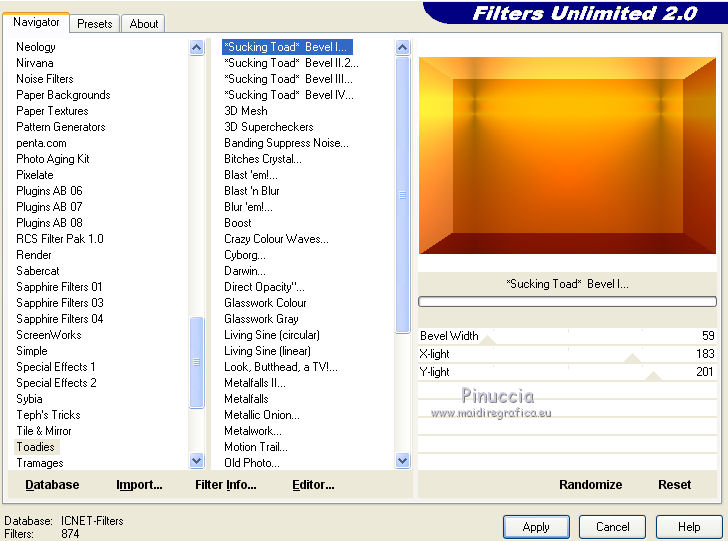This screenshot has height=541, width=728.
Task: Select the Darwin... filter
Action: pyautogui.click(x=245, y=271)
